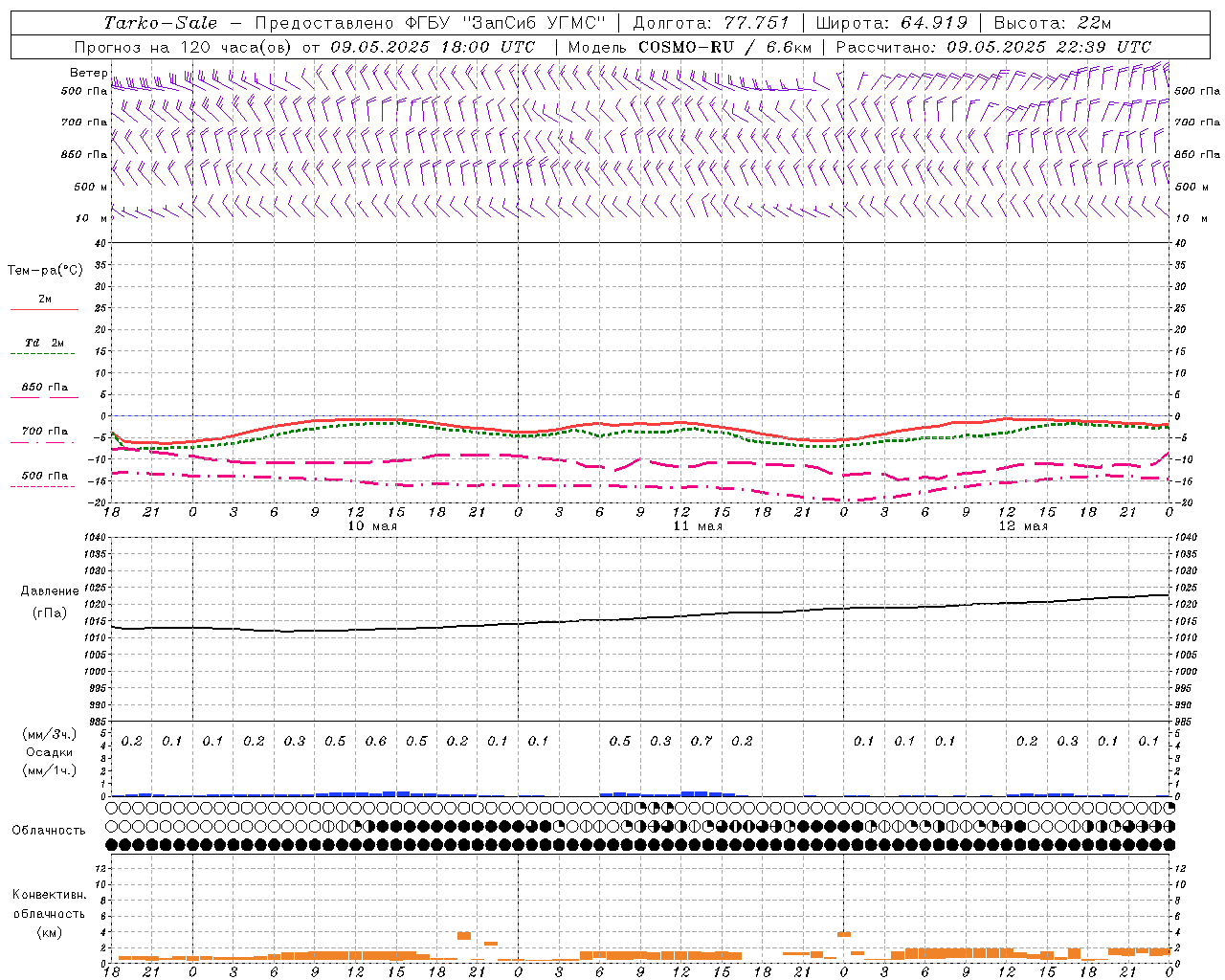1225x980 pixels.
Task: Click the 10 мая date label
Action: coord(372,526)
